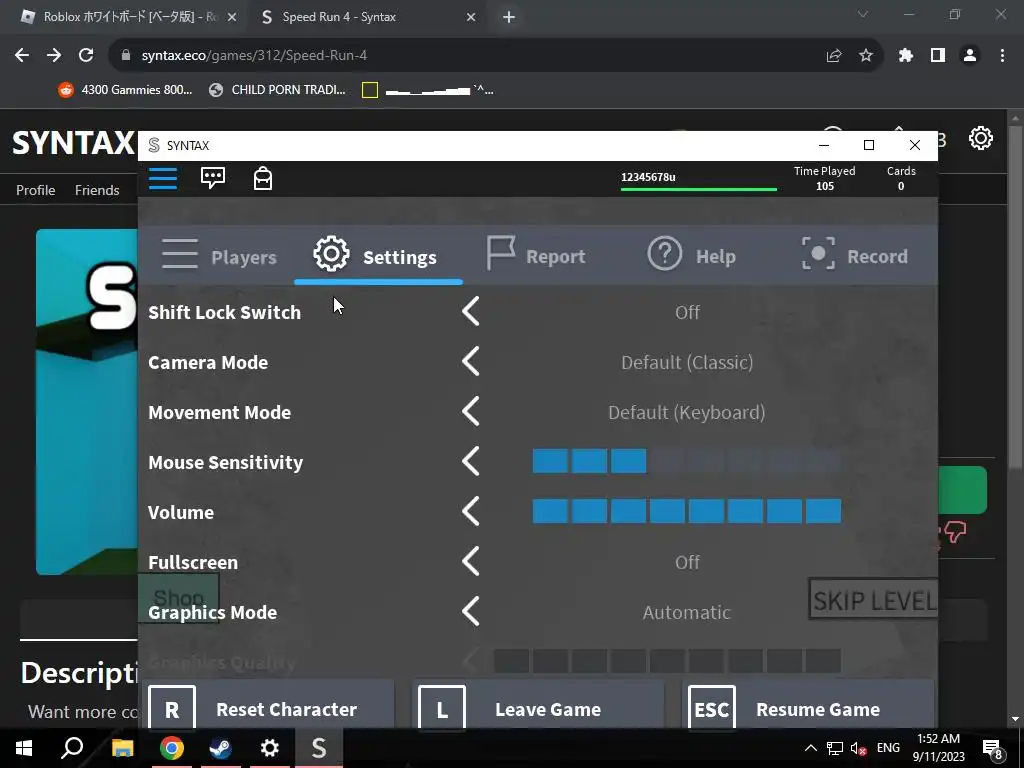Click the Leave Game button
1024x768 pixels.
pos(539,705)
